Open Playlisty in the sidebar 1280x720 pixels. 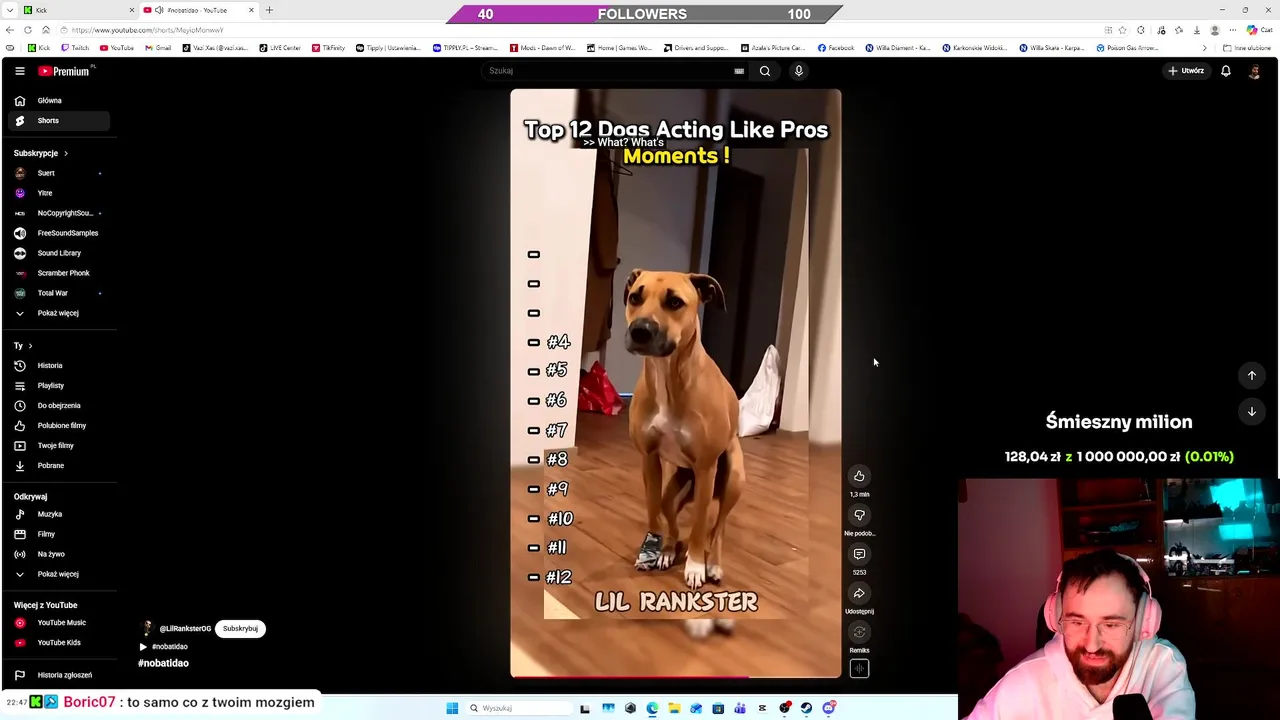click(x=58, y=385)
